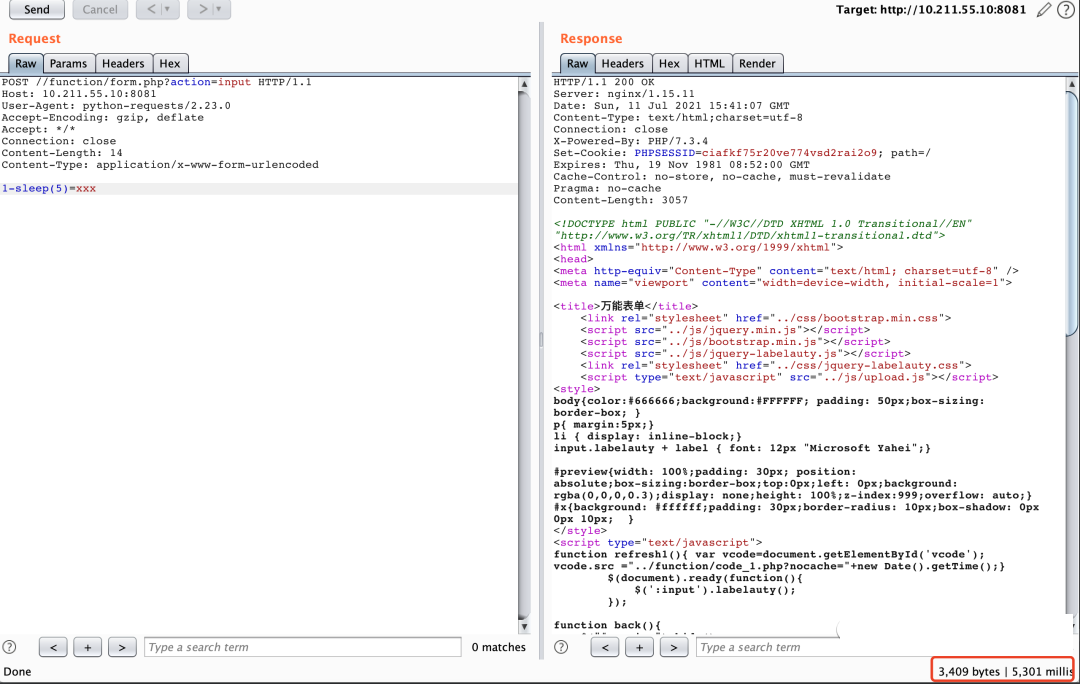The image size is (1080, 684).
Task: Click the plus button beside request search
Action: click(87, 647)
